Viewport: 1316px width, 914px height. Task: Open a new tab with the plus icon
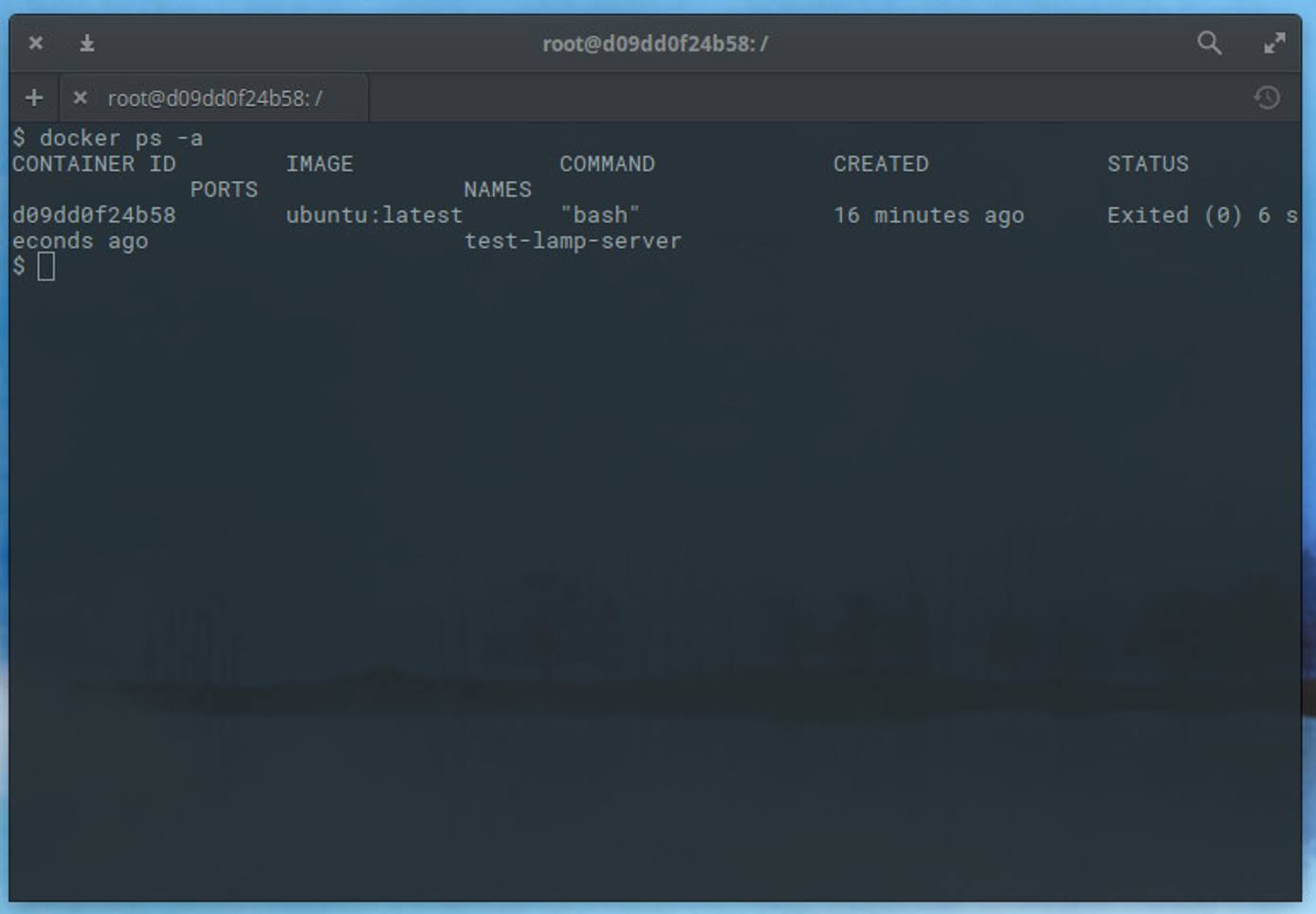34,97
